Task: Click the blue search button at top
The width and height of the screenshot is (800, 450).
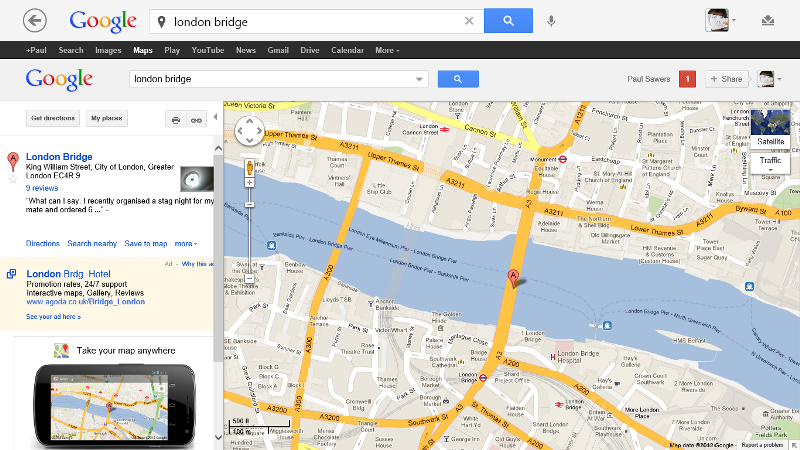Action: (x=508, y=20)
